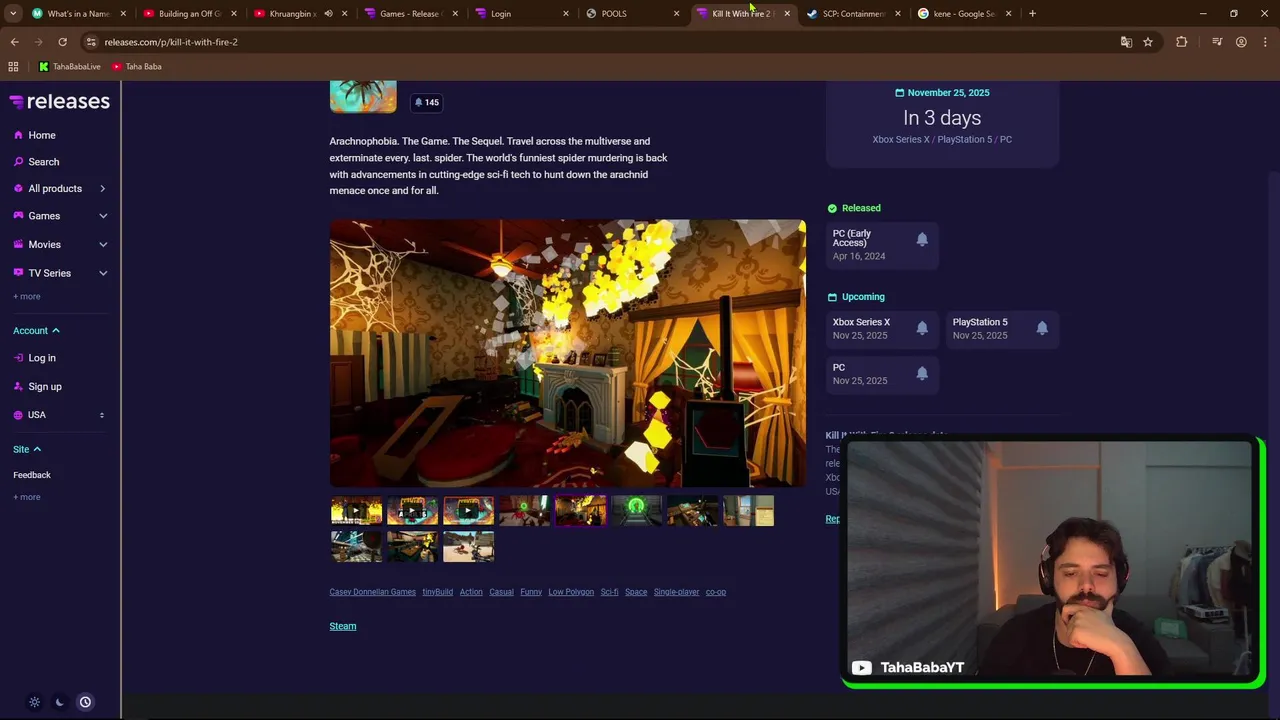Screen dimensions: 1280x720
Task: Toggle notification bell for PC Early Access
Action: pyautogui.click(x=922, y=240)
